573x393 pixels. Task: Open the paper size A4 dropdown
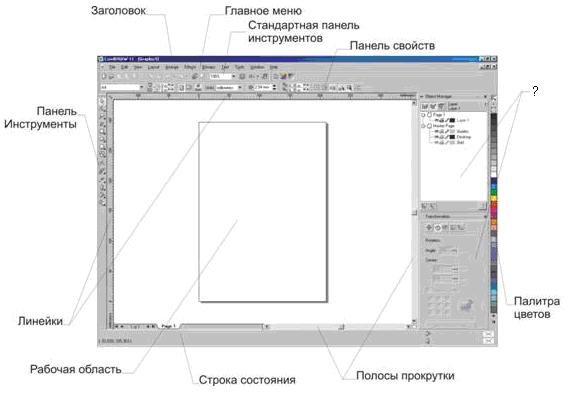point(141,87)
